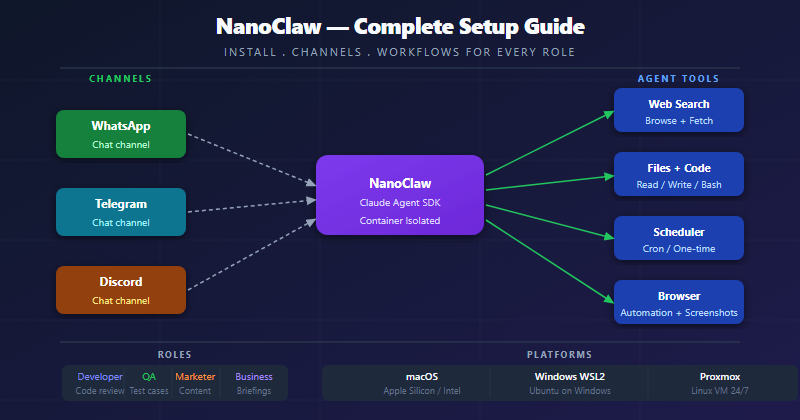The width and height of the screenshot is (800, 420).
Task: Click the Business role label
Action: 254,377
